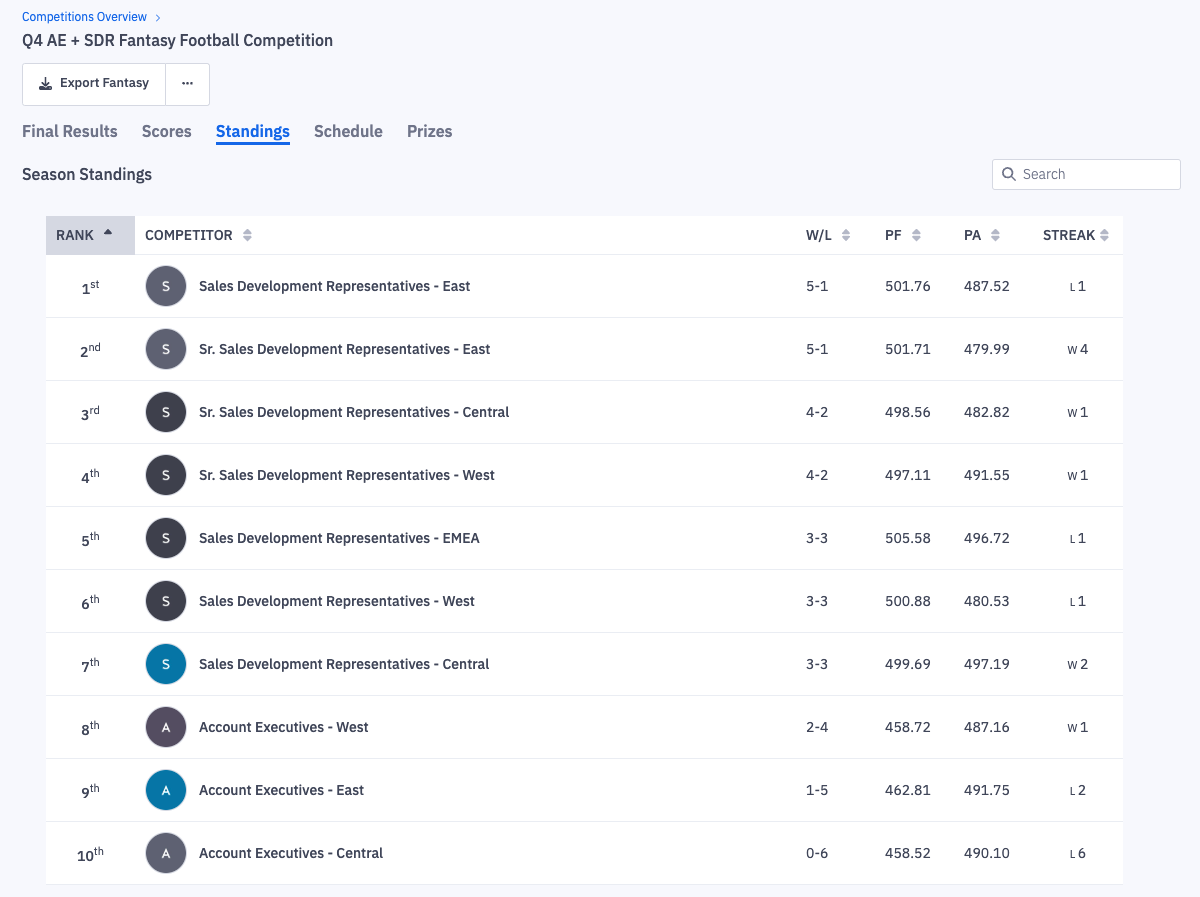Viewport: 1200px width, 897px height.
Task: Sort by PA points-against column
Action: (982, 235)
